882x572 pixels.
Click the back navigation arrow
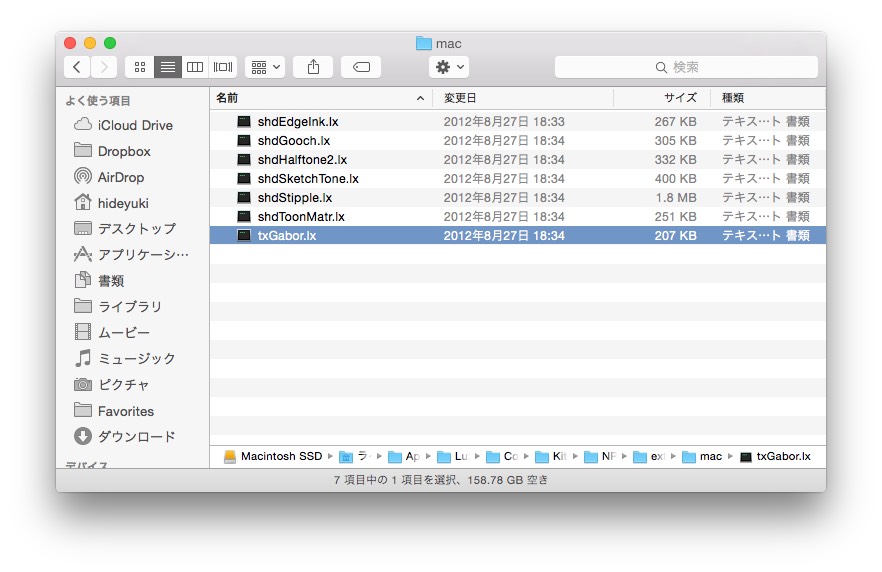[78, 67]
